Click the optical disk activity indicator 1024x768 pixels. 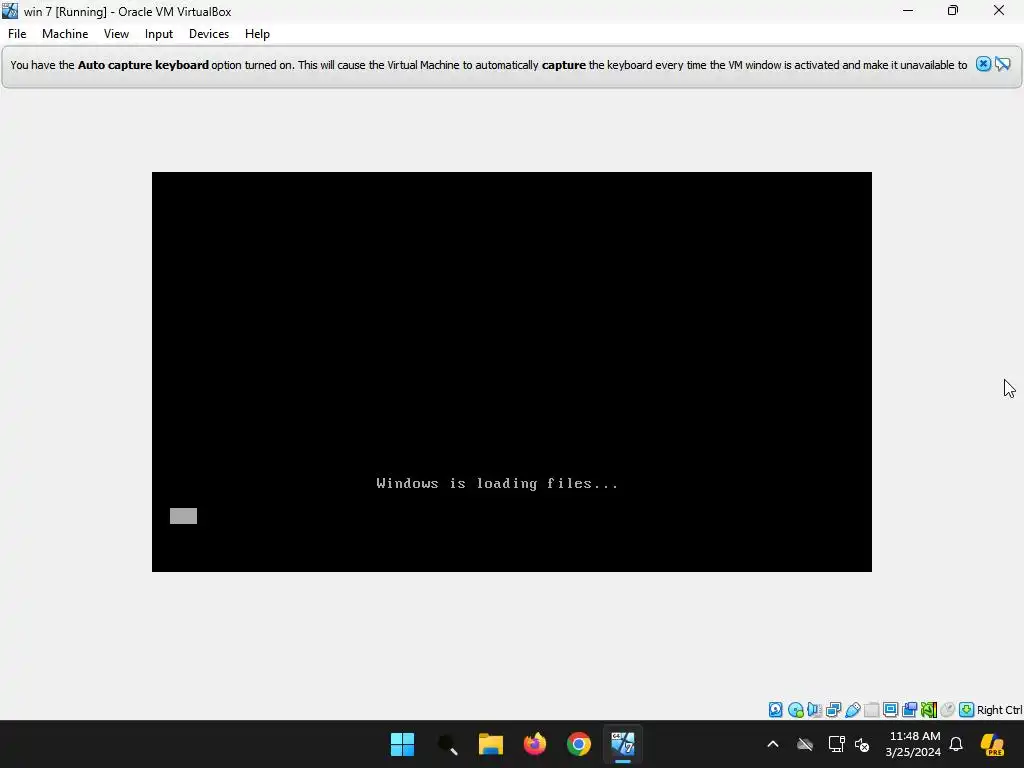coord(795,710)
